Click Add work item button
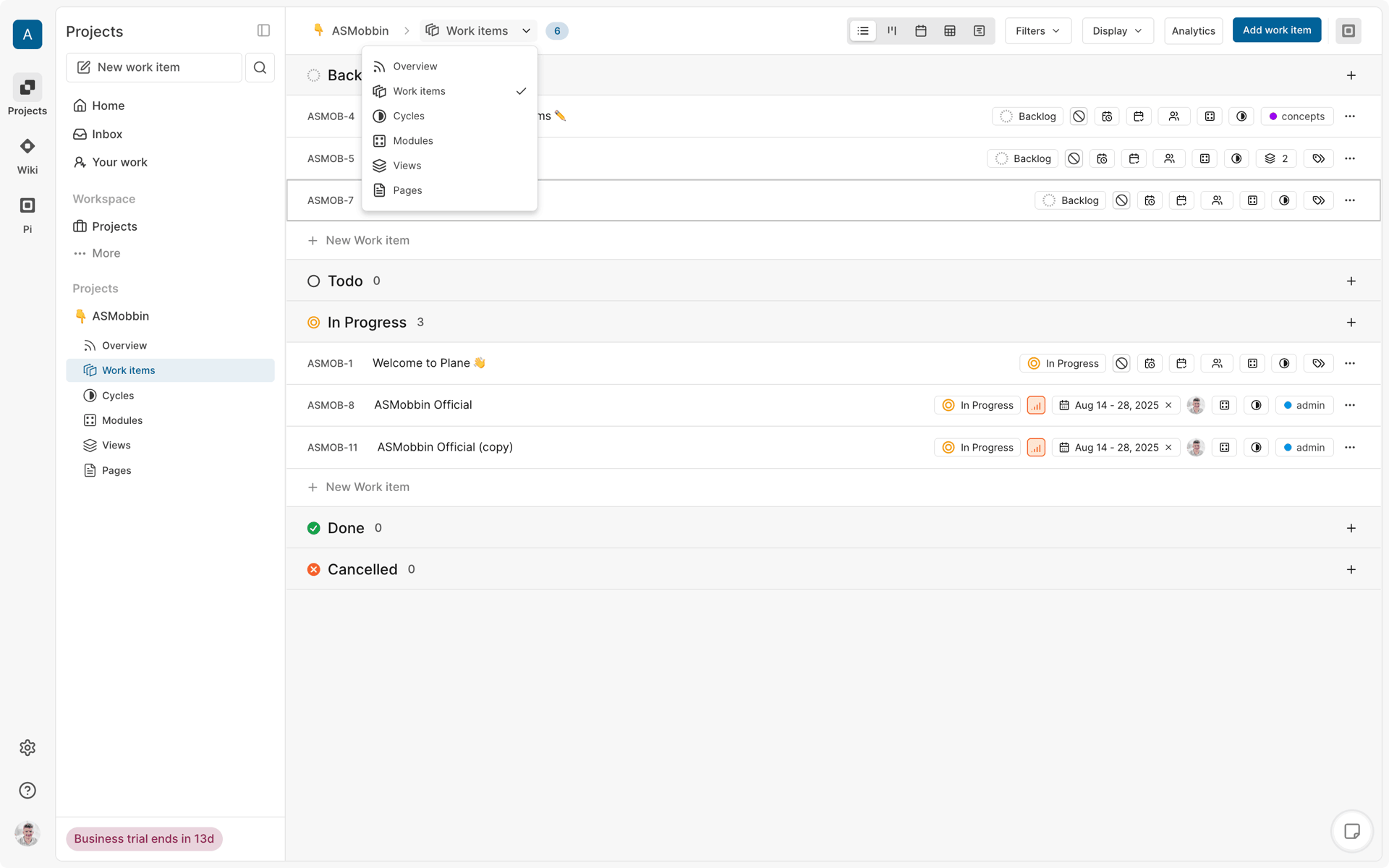 (1277, 30)
